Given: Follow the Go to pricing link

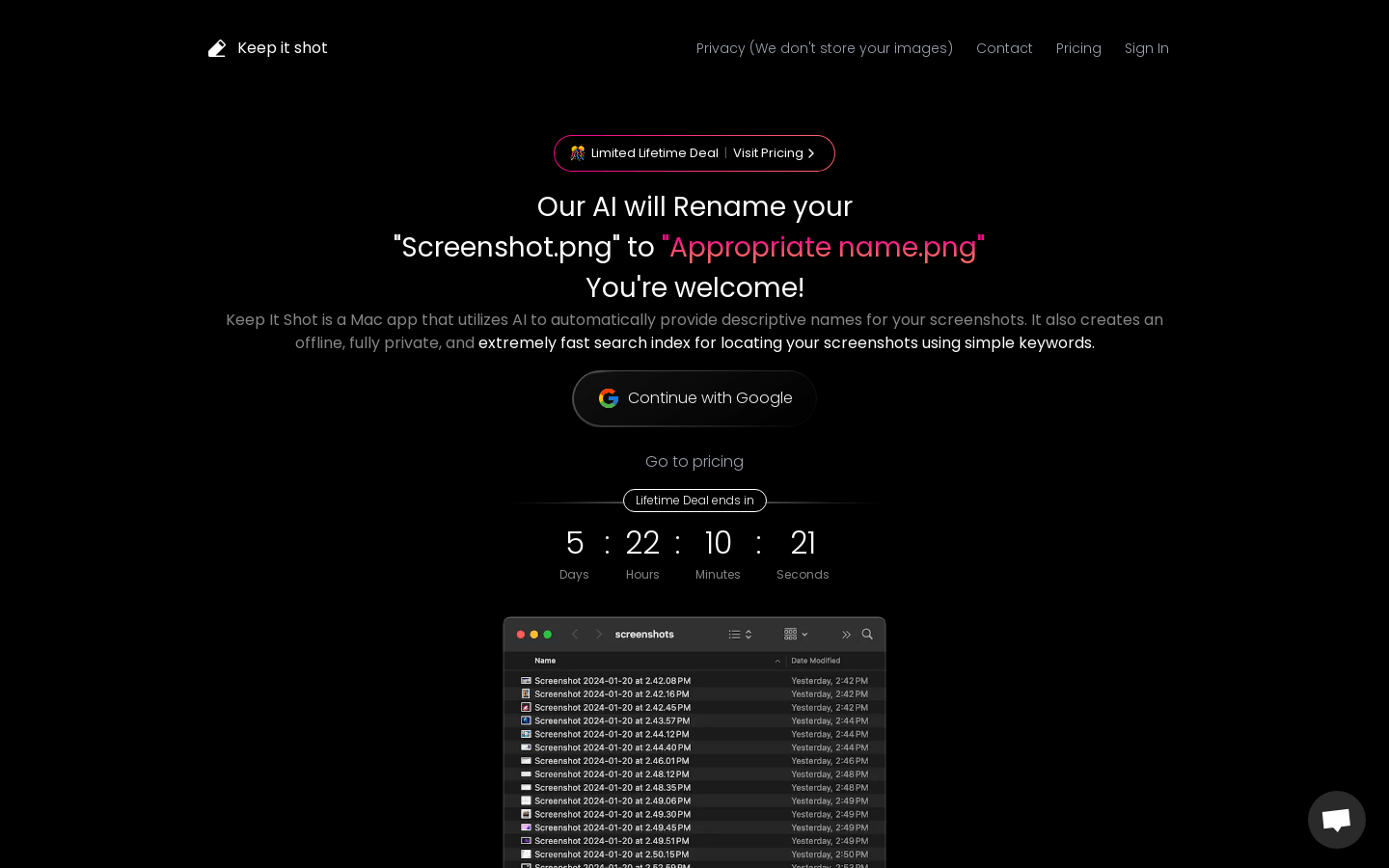Looking at the screenshot, I should [694, 462].
